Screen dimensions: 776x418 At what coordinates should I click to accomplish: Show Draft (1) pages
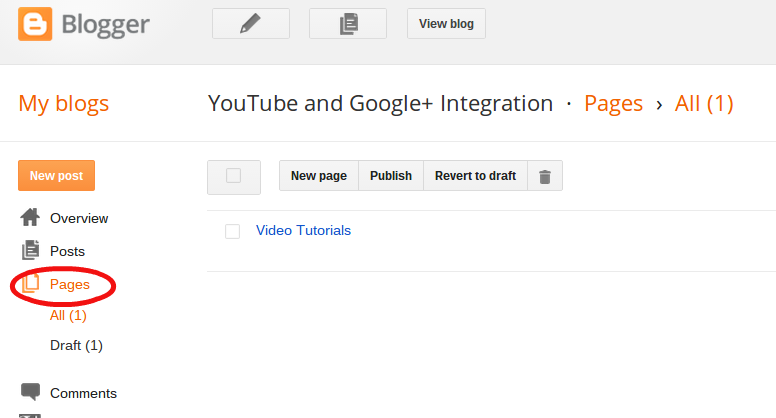coord(76,345)
